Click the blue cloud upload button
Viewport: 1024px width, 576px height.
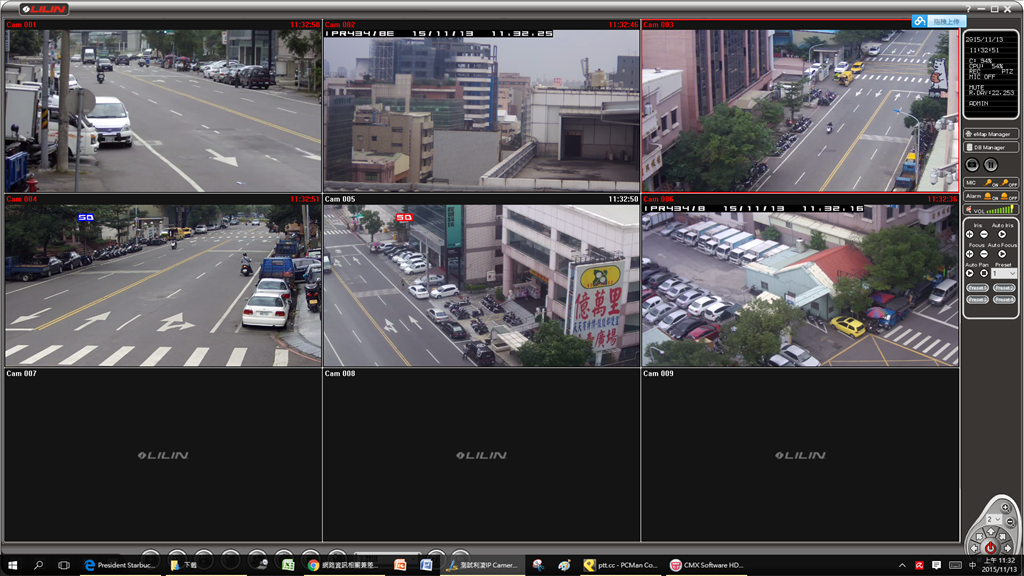point(938,22)
